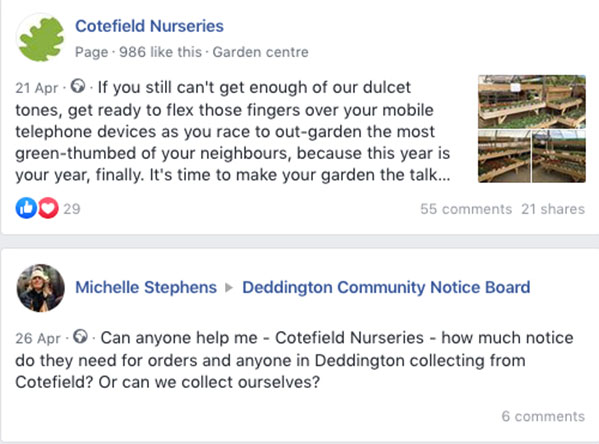Viewport: 599px width, 444px height.
Task: Open the 6 comments on Michelle's post
Action: coord(543,416)
